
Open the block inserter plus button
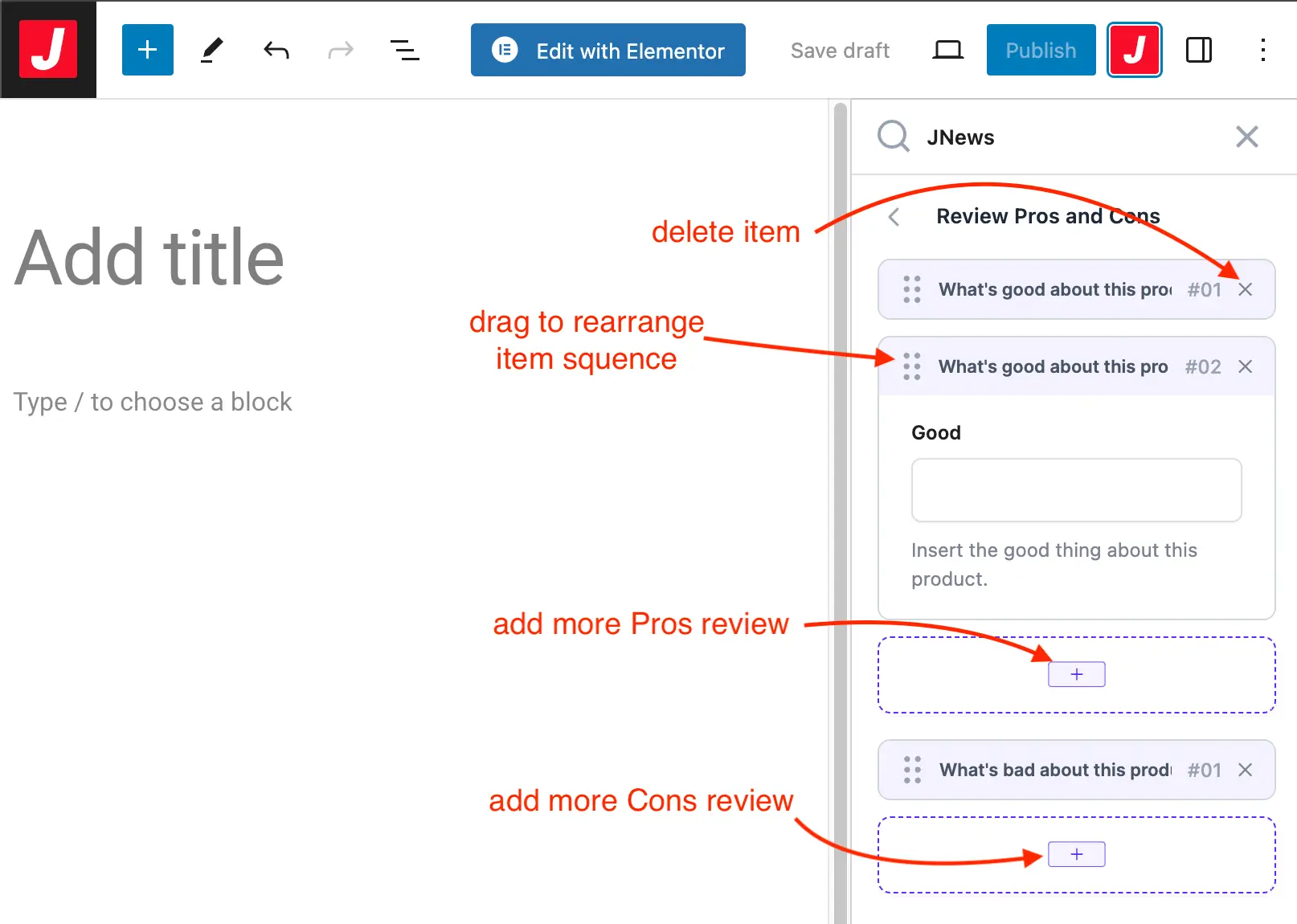click(148, 50)
